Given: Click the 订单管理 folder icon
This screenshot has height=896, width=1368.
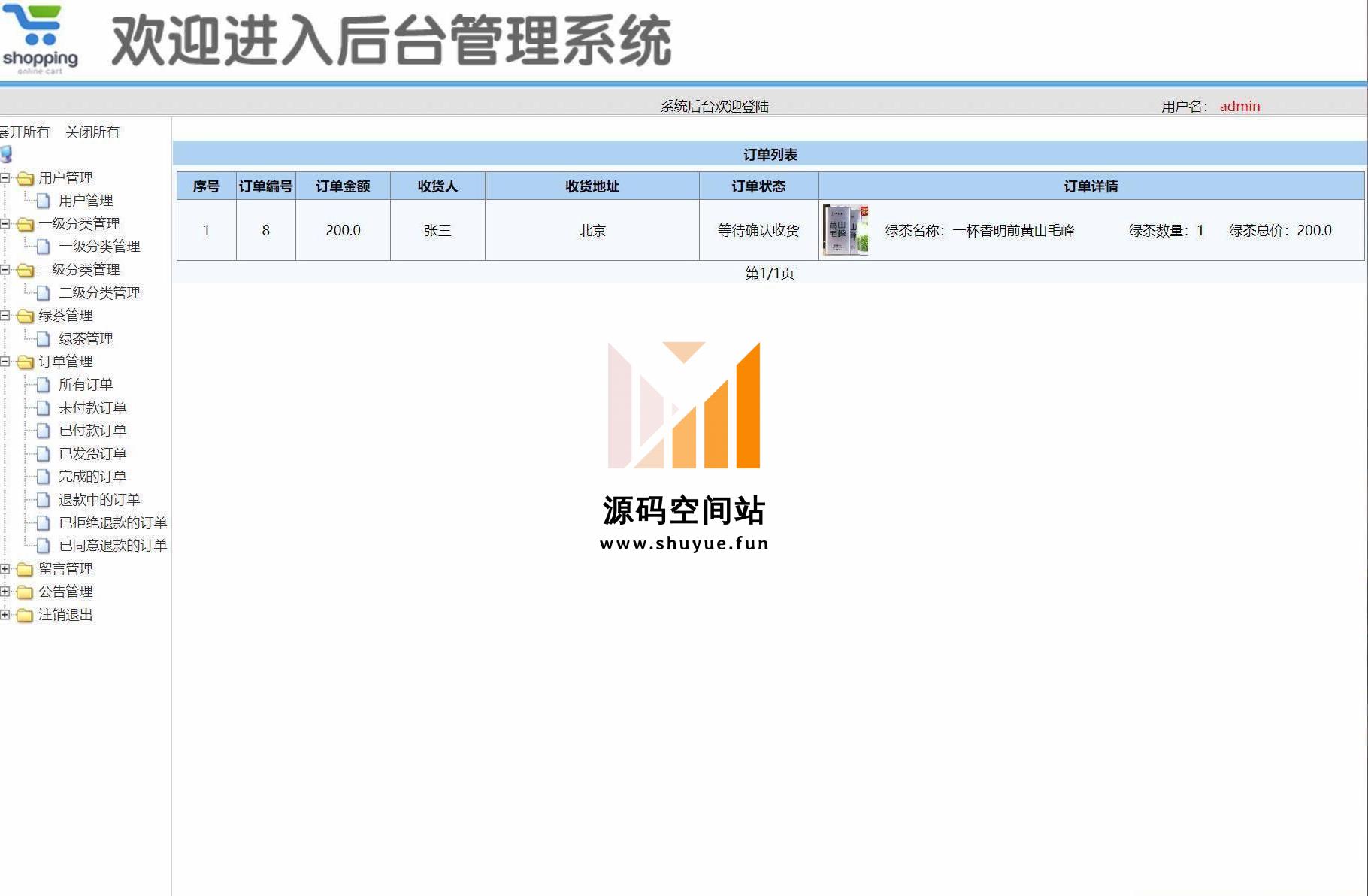Looking at the screenshot, I should tap(26, 362).
